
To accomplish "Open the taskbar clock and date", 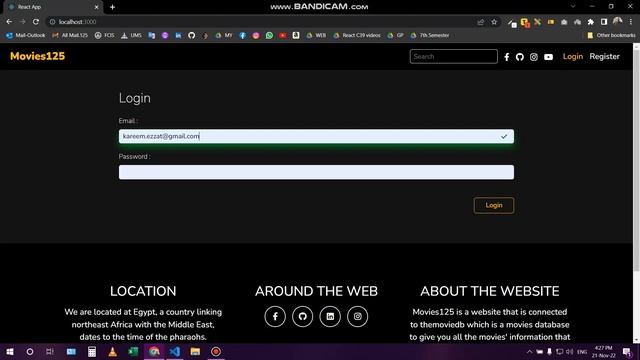I will [604, 351].
